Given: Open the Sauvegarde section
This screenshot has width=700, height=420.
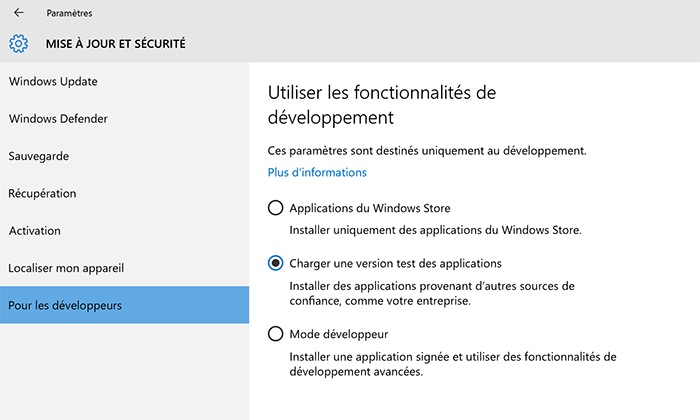Looking at the screenshot, I should point(39,156).
